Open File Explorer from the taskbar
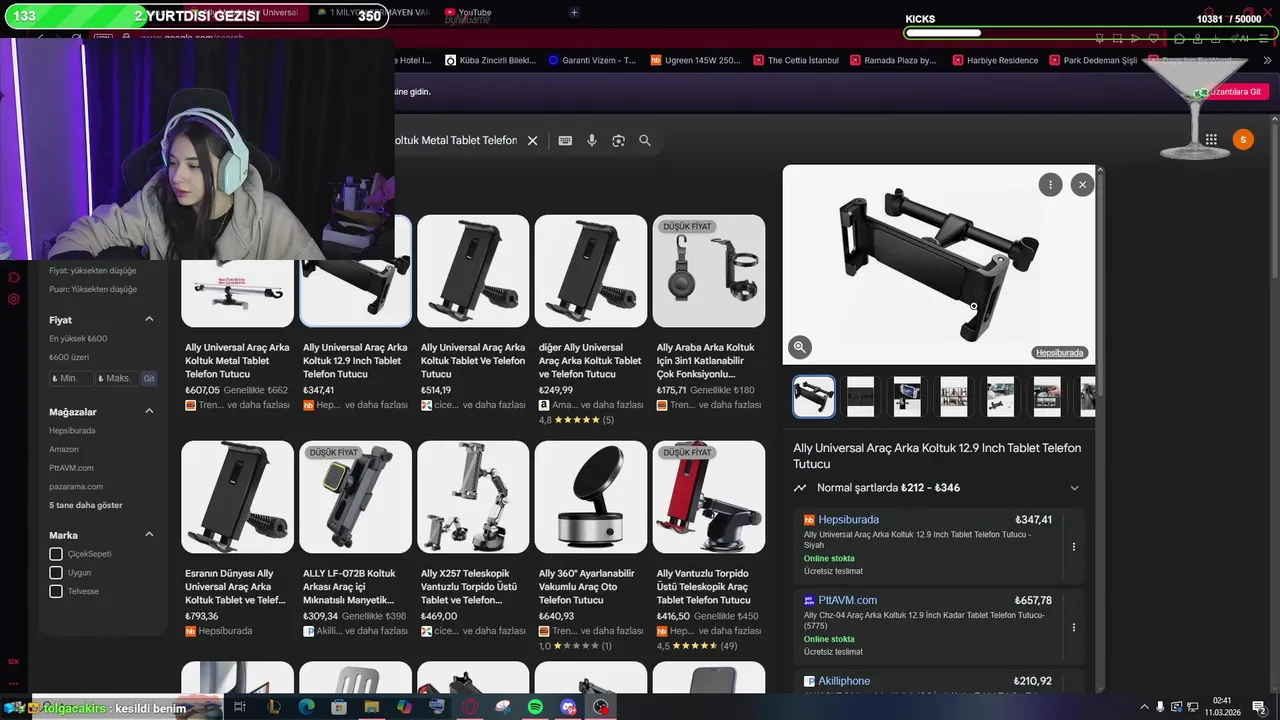The width and height of the screenshot is (1280, 720). pos(372,707)
